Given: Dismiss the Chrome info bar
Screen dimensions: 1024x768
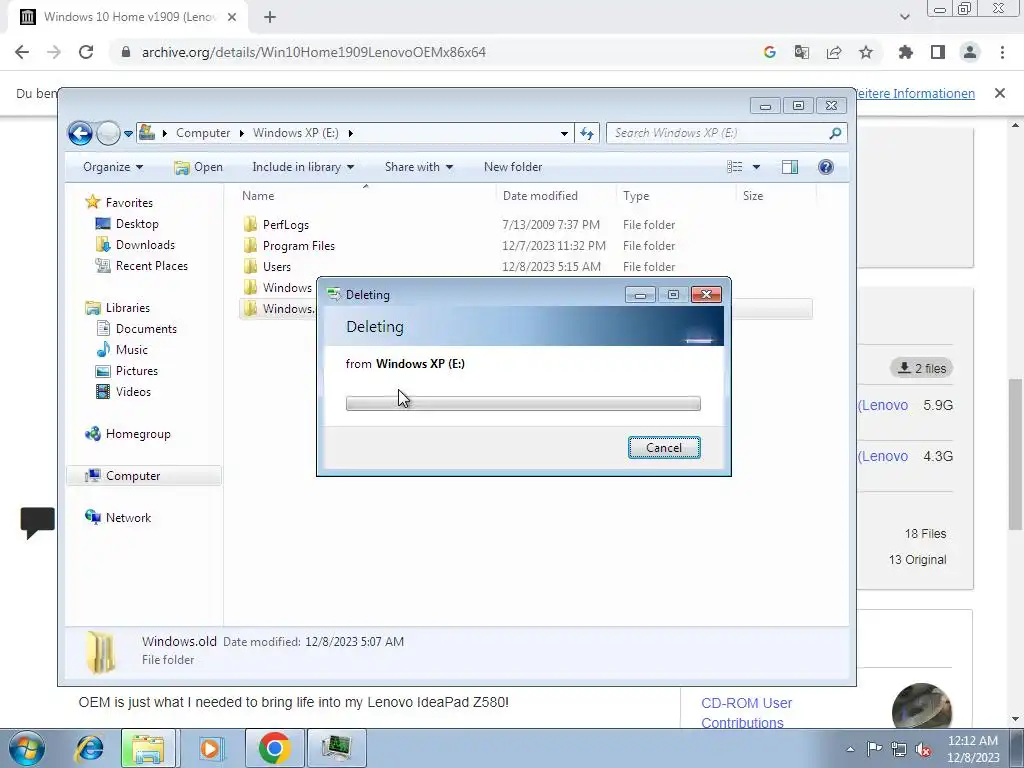Looking at the screenshot, I should pyautogui.click(x=1000, y=93).
